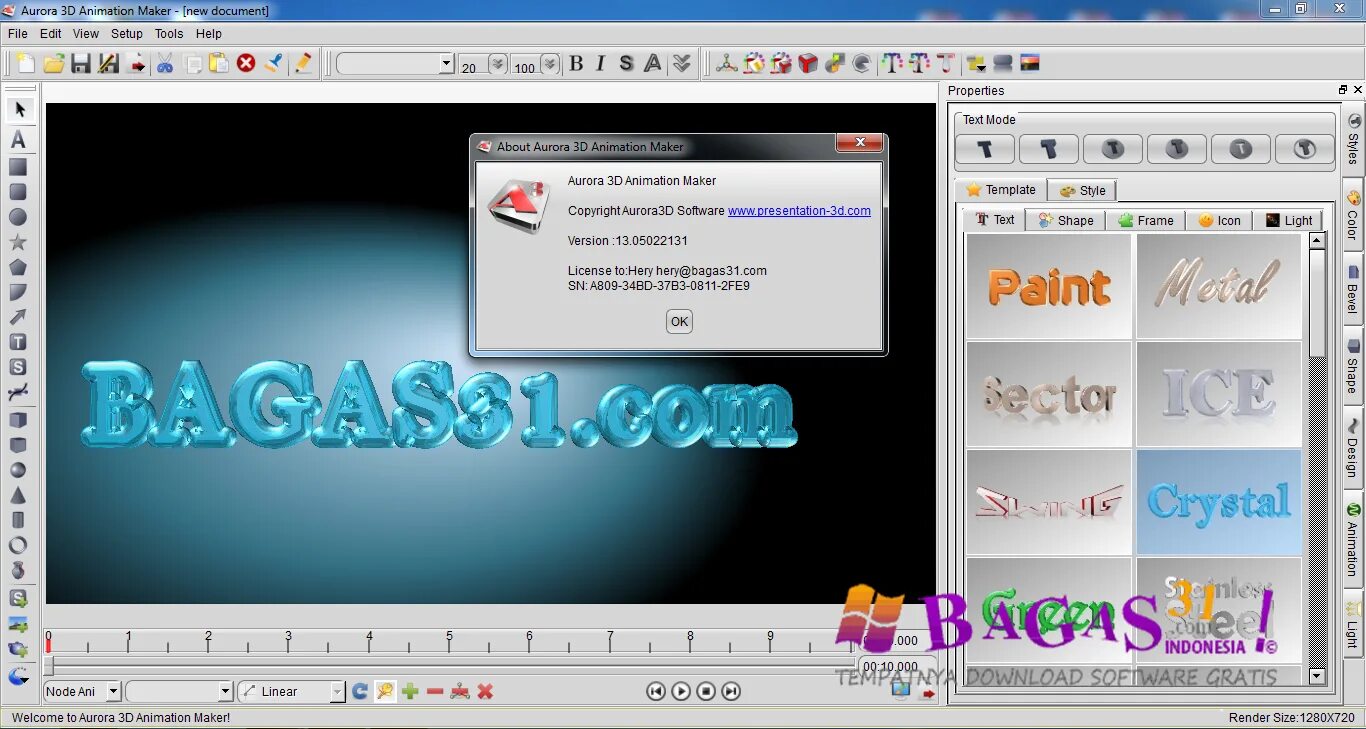Paste from clipboard using the toolbar icon

point(219,64)
